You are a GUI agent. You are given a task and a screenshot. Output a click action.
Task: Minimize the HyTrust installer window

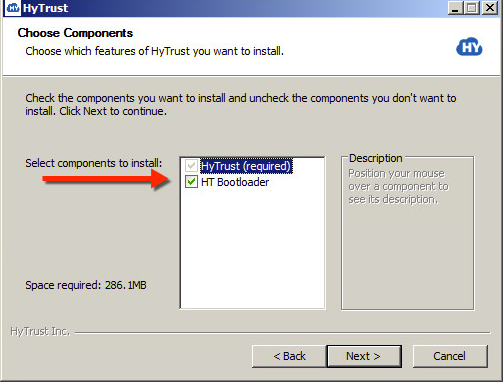coord(455,8)
